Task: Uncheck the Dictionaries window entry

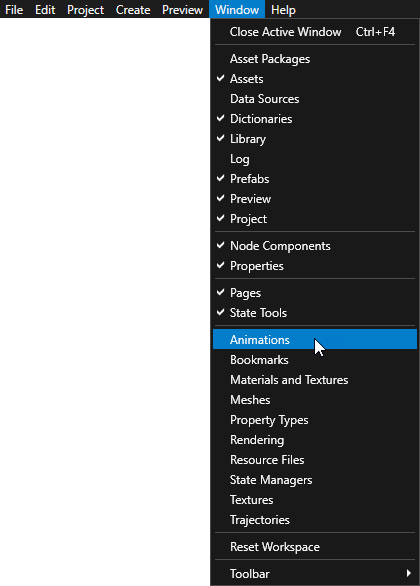Action: pyautogui.click(x=315, y=119)
